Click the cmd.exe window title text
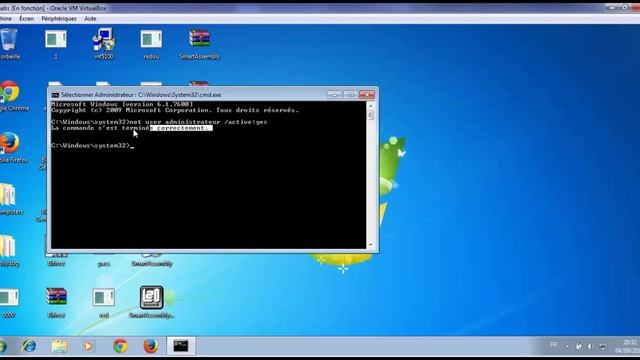Image resolution: width=640 pixels, height=360 pixels. (x=141, y=95)
